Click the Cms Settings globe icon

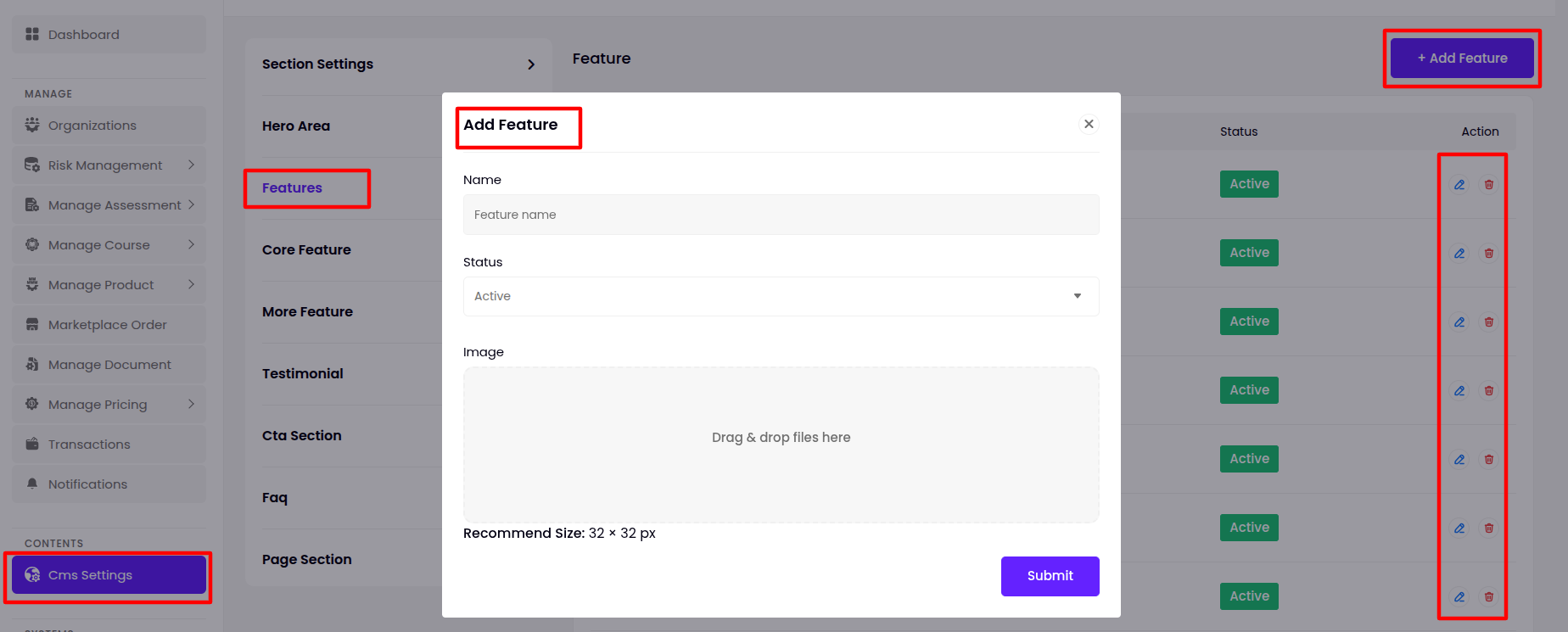tap(32, 574)
